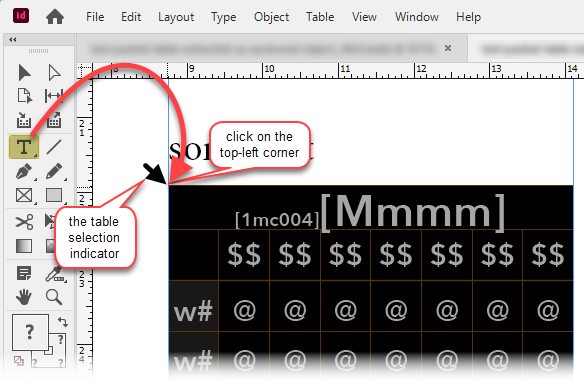Click the tools panel gripper bar
The height and width of the screenshot is (385, 584).
pos(38,51)
